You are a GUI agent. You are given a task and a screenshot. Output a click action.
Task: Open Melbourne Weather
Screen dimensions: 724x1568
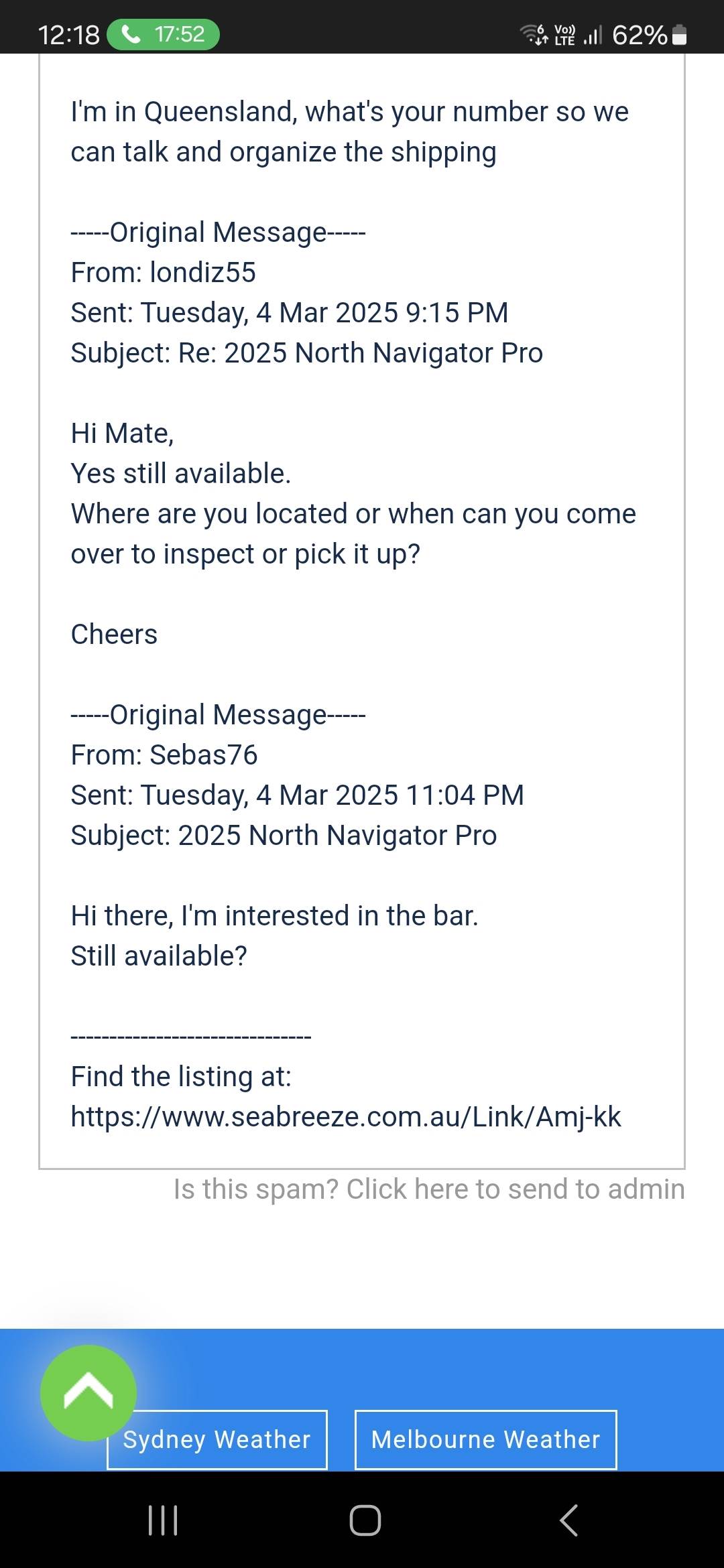click(x=485, y=1439)
